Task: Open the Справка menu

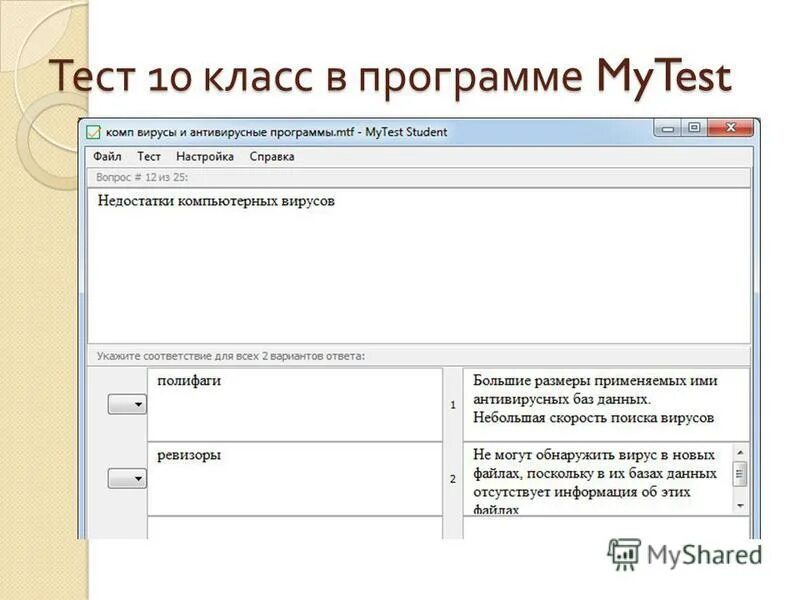Action: 271,157
